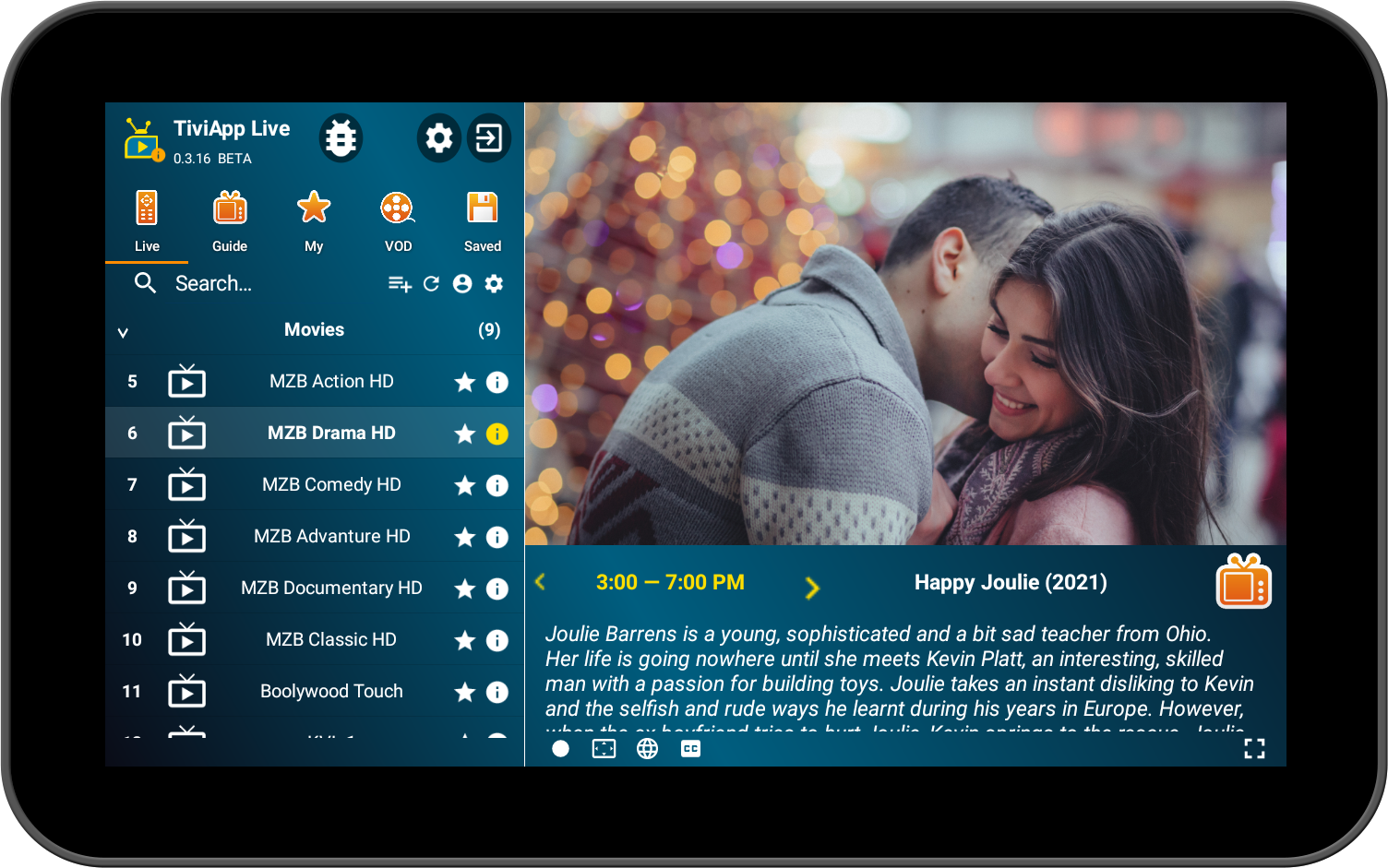Click the 3:00 — 7:00 PM time slot
Image resolution: width=1388 pixels, height=868 pixels.
pos(670,582)
